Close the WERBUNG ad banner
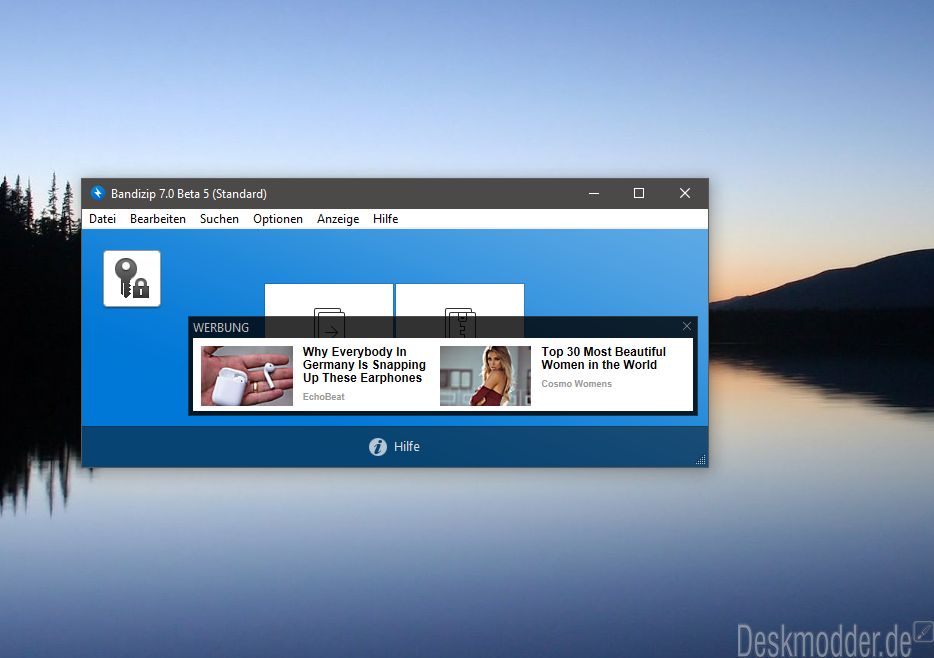Screen dimensions: 934x658 [687, 326]
